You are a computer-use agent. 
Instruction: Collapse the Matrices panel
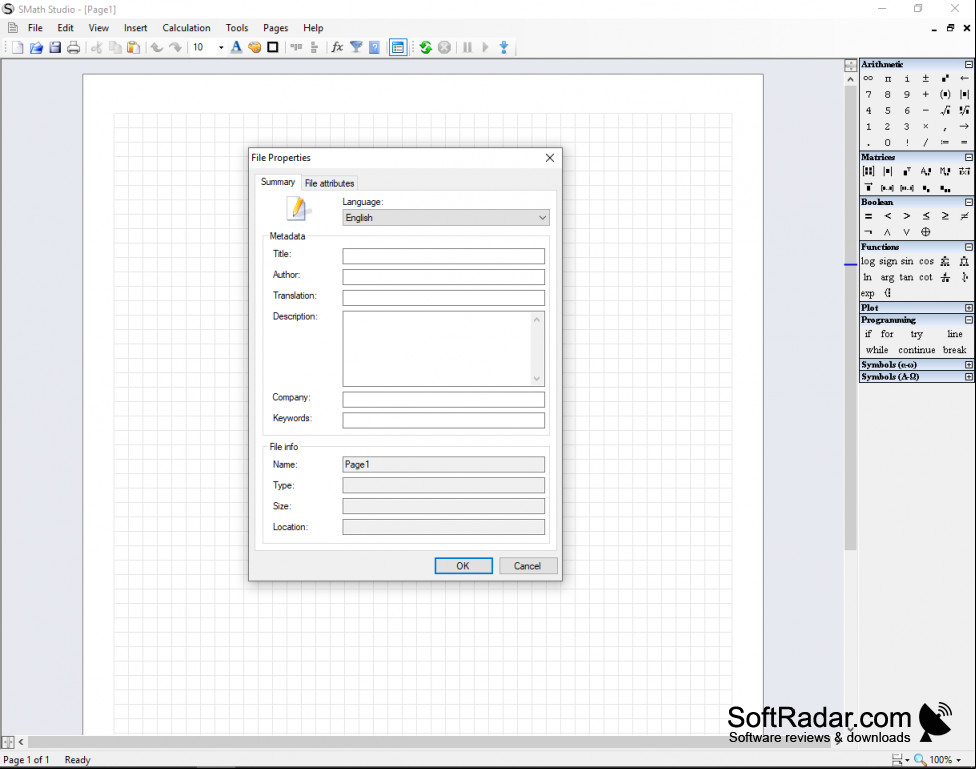(x=969, y=158)
